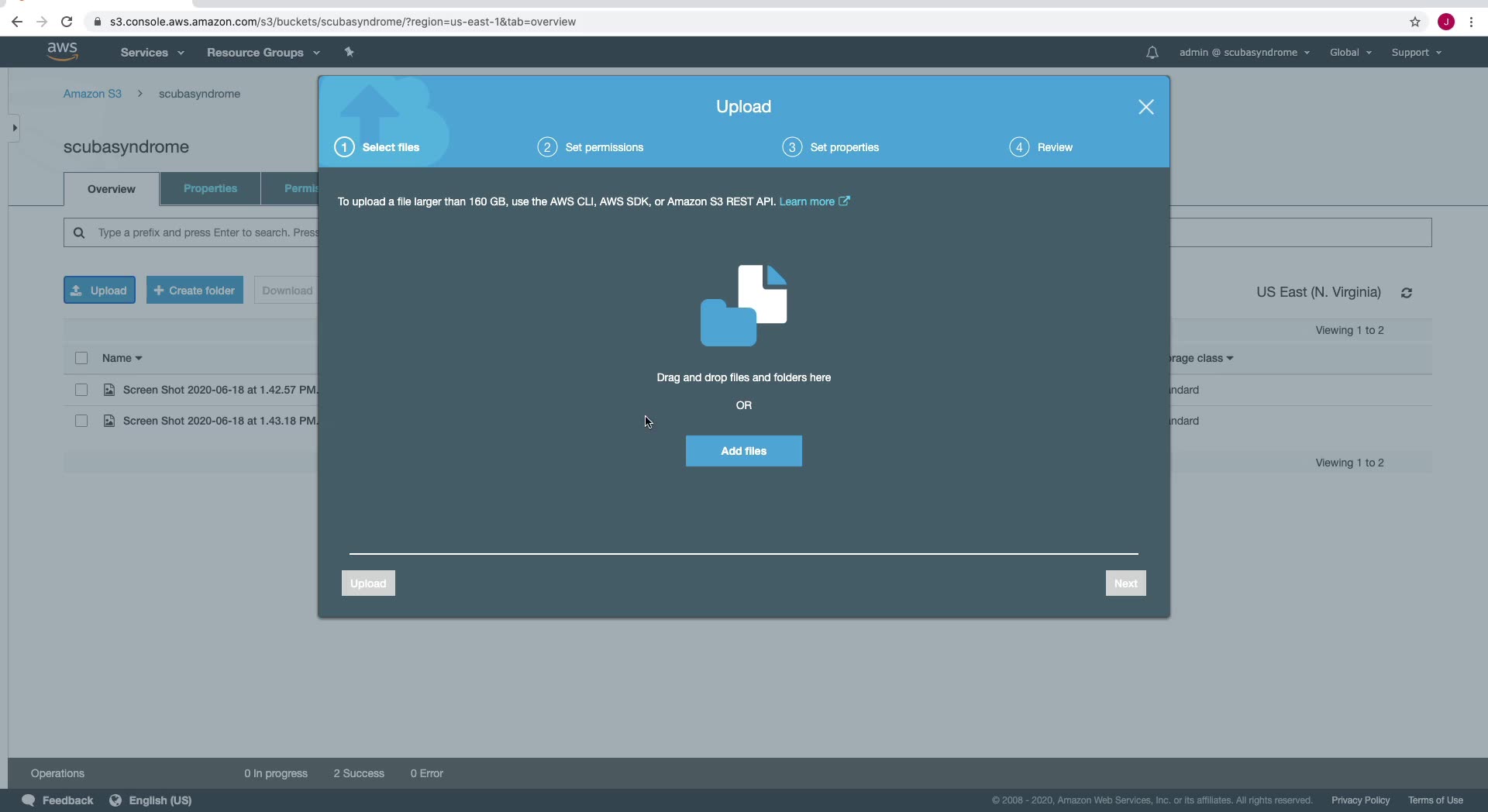Click the browser address bar URL
Screen dimensions: 1488x812
click(x=343, y=22)
